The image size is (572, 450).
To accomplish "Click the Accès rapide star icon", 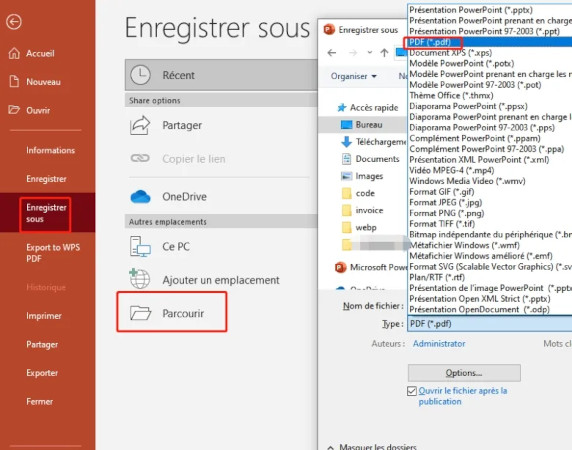I will click(x=341, y=107).
